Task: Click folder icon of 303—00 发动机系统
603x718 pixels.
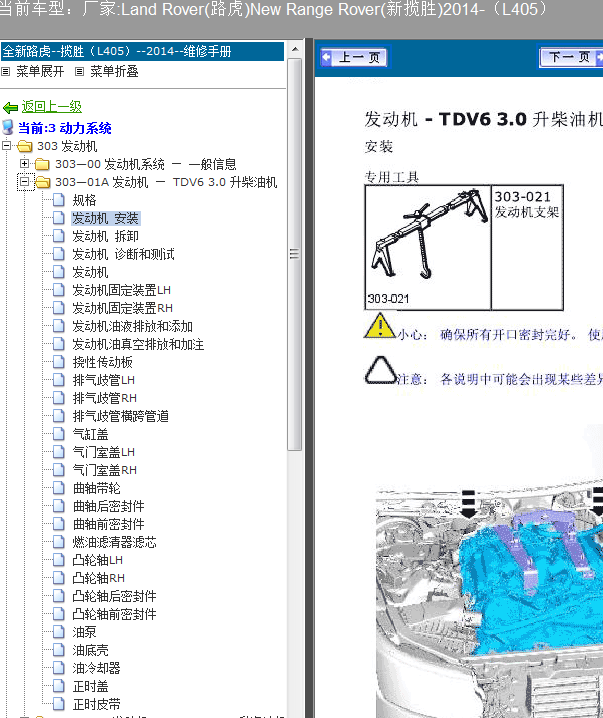Action: (x=43, y=164)
